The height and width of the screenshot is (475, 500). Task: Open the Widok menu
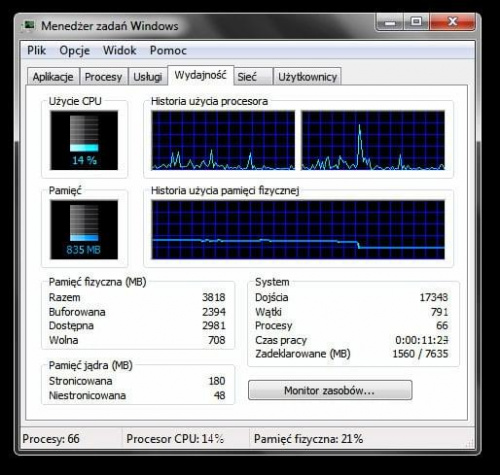pos(119,50)
